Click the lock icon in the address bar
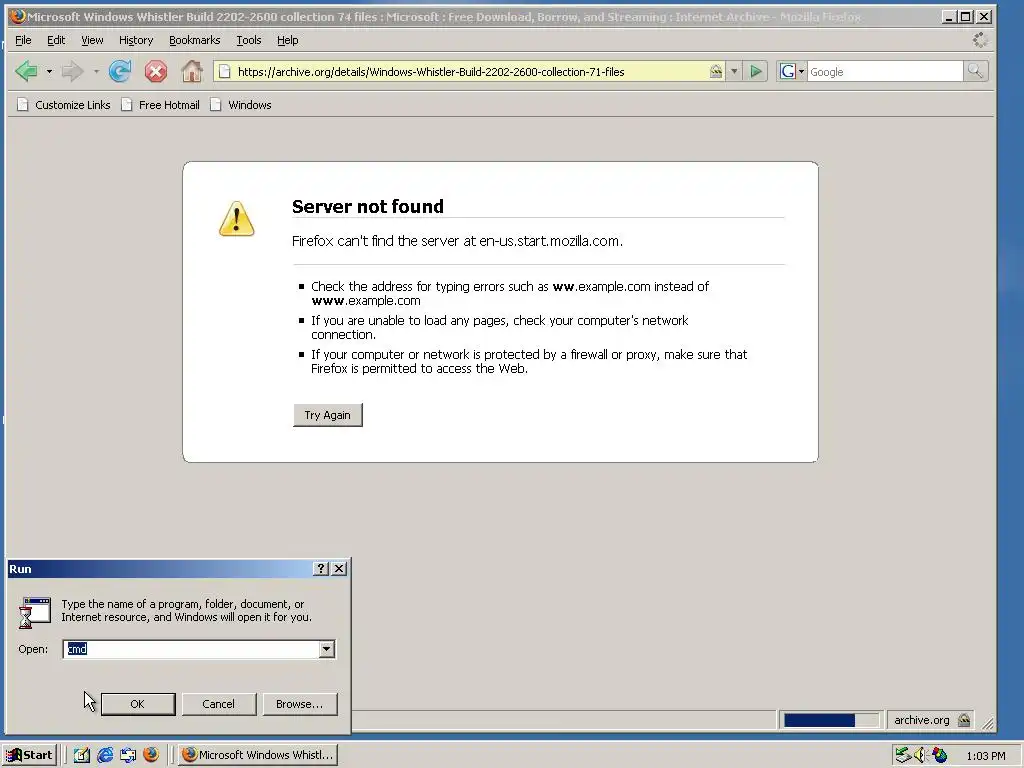Image resolution: width=1024 pixels, height=768 pixels. coord(716,71)
